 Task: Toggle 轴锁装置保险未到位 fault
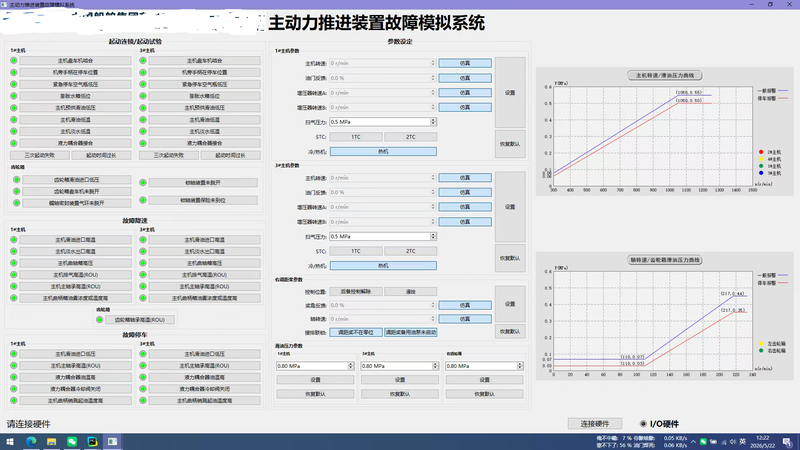[203, 201]
